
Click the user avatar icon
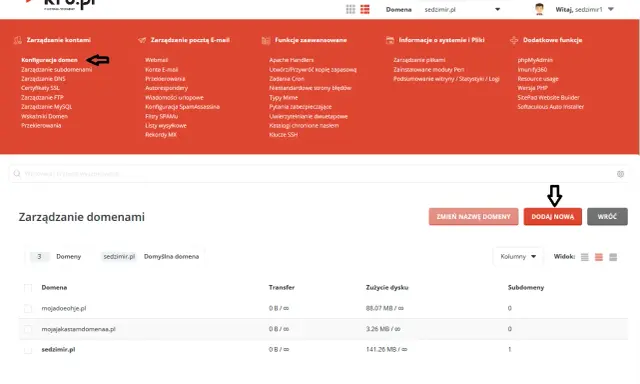point(539,9)
